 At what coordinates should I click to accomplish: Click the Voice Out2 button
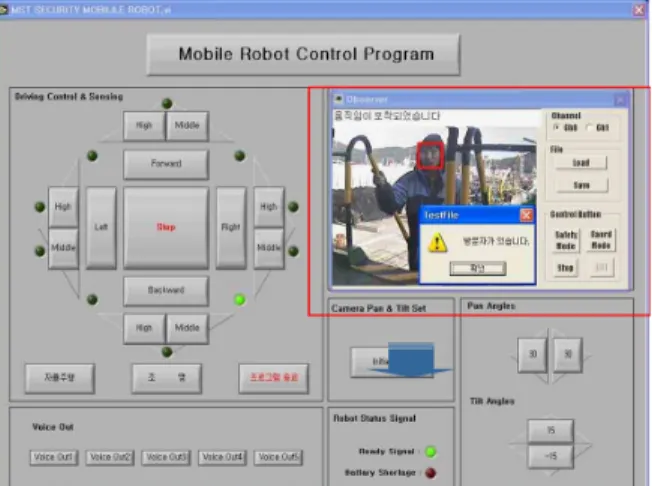(110, 457)
